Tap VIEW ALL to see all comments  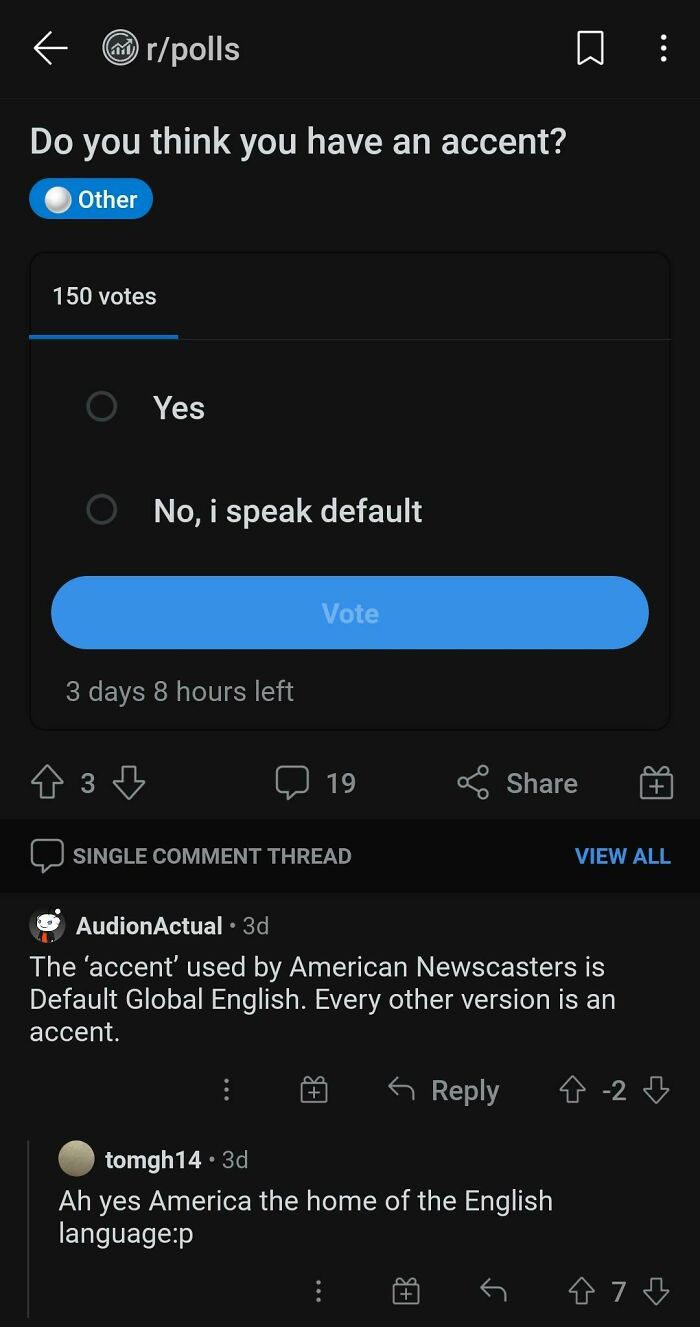622,855
